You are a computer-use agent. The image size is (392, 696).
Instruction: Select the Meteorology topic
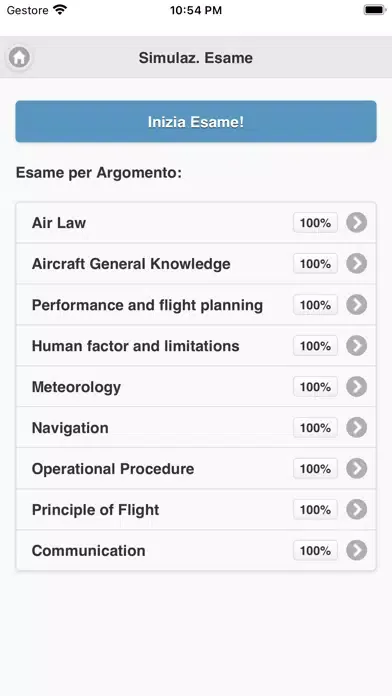pos(196,387)
